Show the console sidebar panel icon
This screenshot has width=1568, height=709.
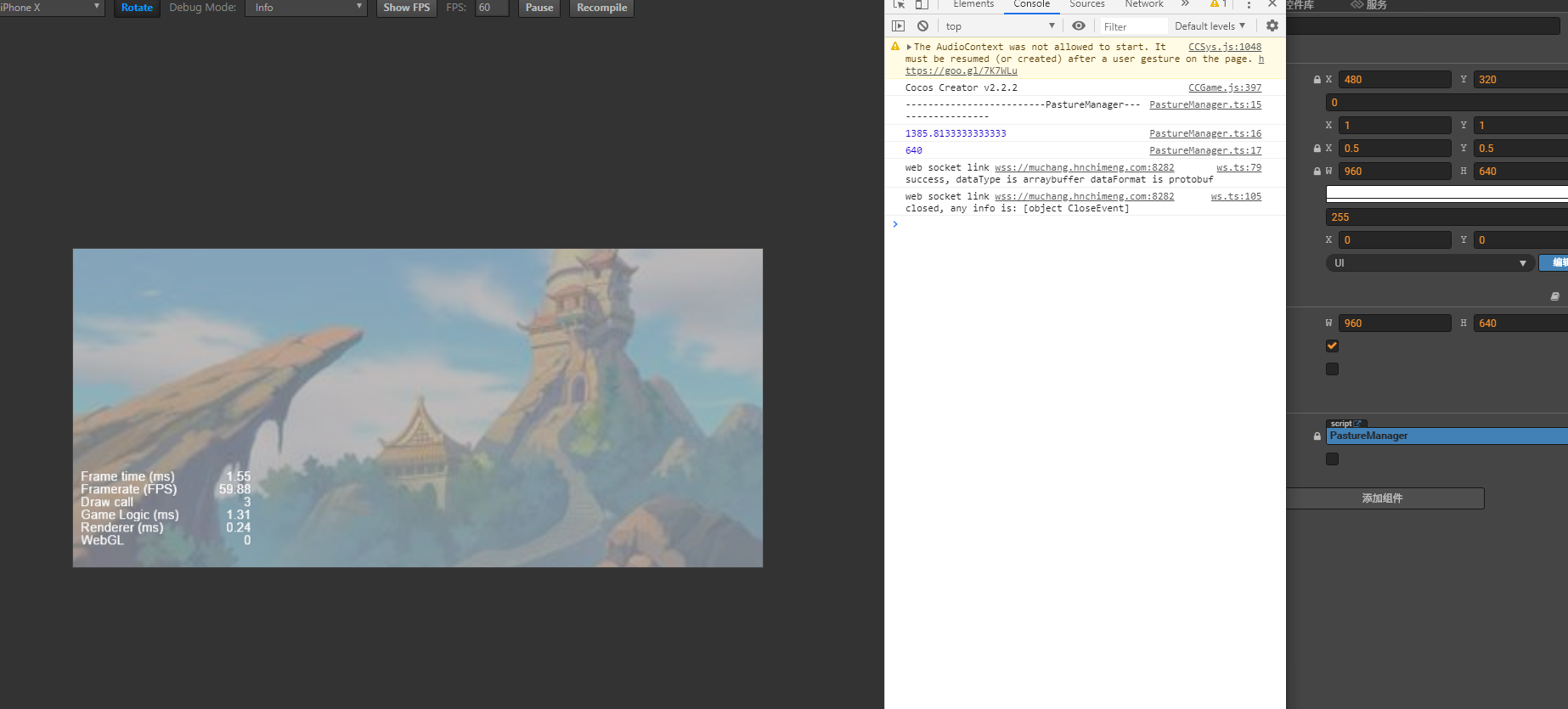point(898,26)
